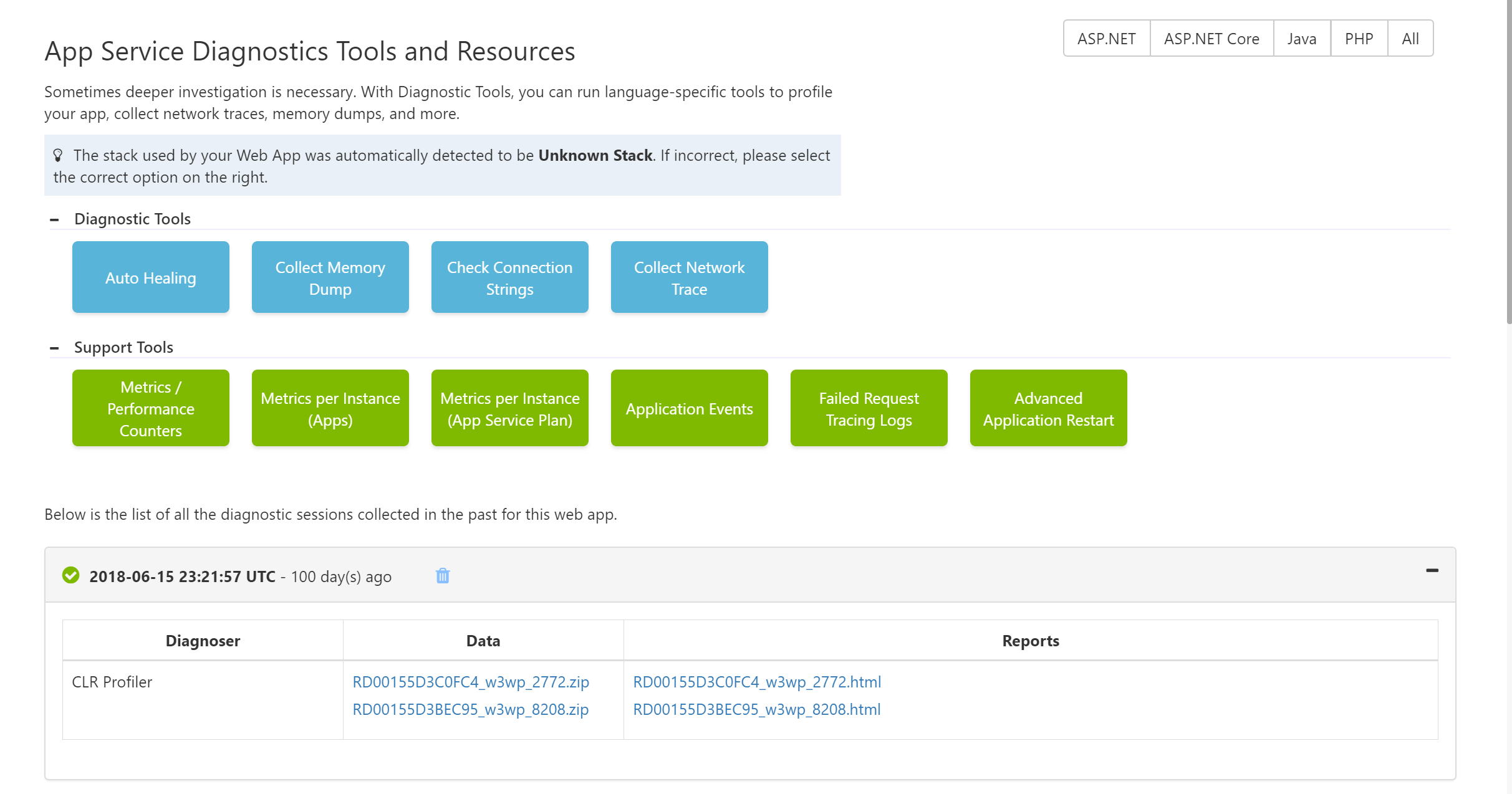The width and height of the screenshot is (1512, 794).
Task: Click the green success check icon
Action: [x=71, y=575]
